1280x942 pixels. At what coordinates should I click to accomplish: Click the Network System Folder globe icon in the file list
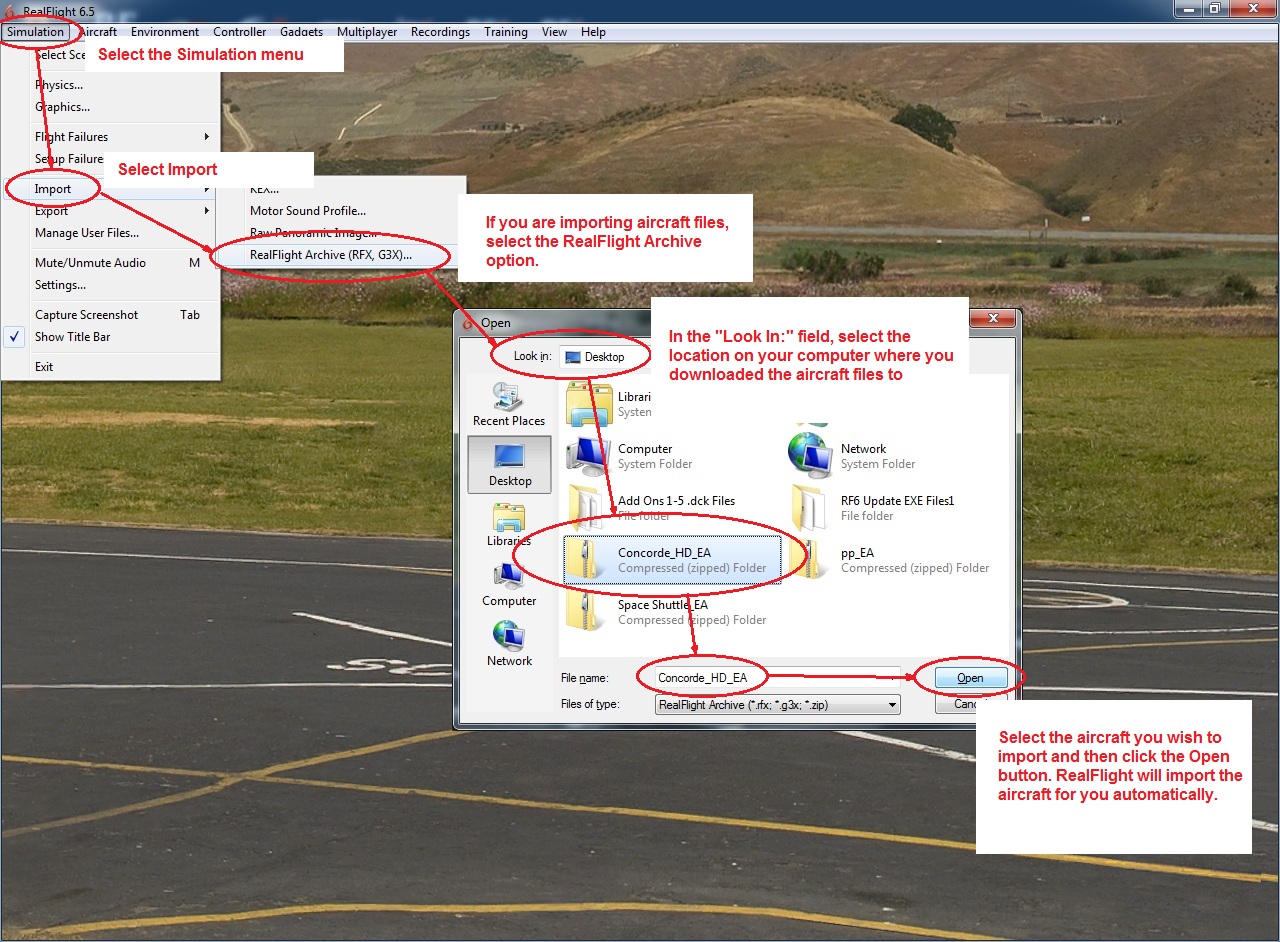810,456
